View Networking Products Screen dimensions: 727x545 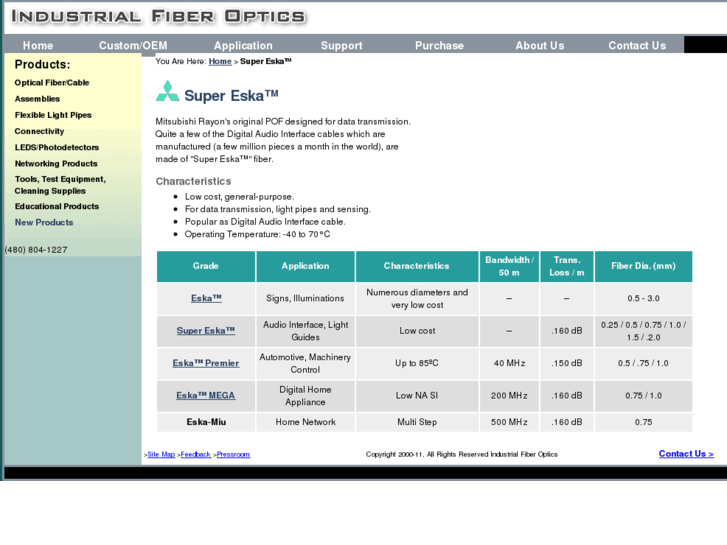tap(56, 164)
